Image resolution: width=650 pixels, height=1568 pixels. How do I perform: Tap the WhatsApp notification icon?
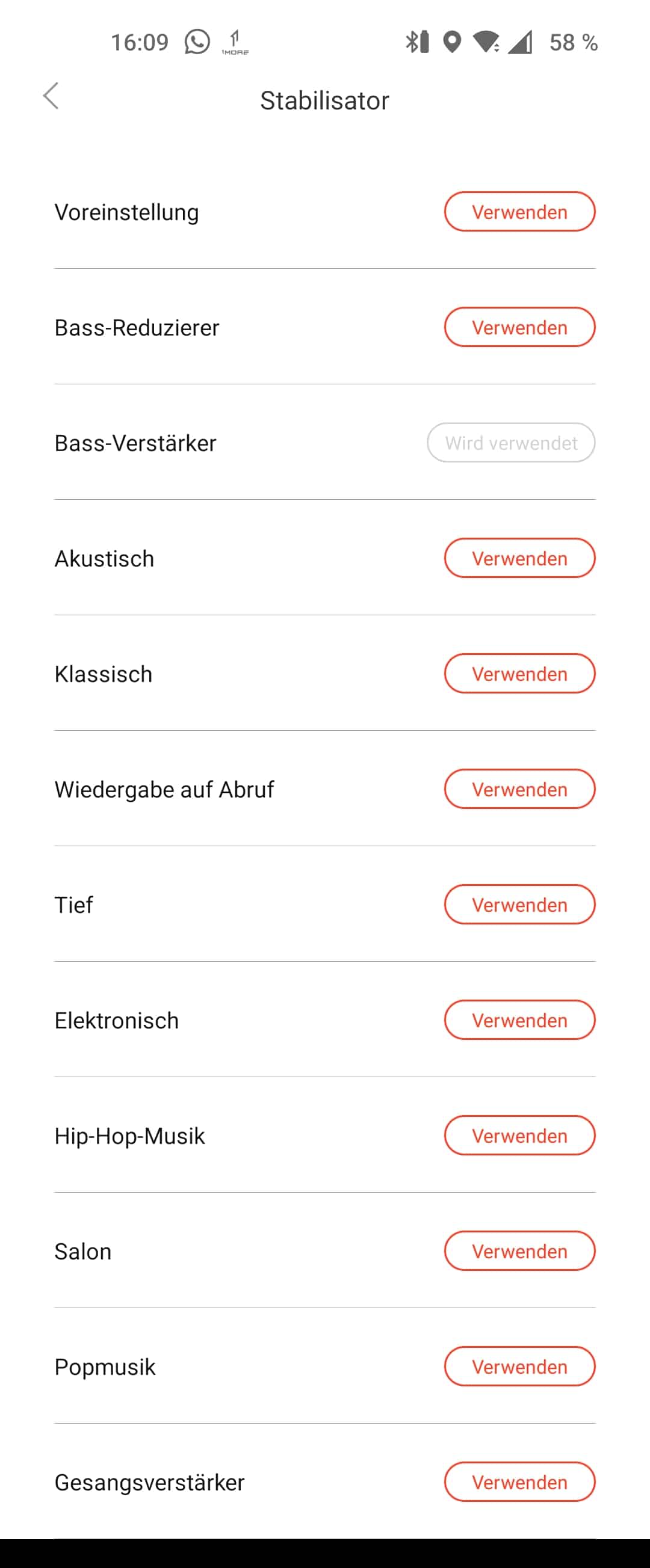tap(197, 42)
